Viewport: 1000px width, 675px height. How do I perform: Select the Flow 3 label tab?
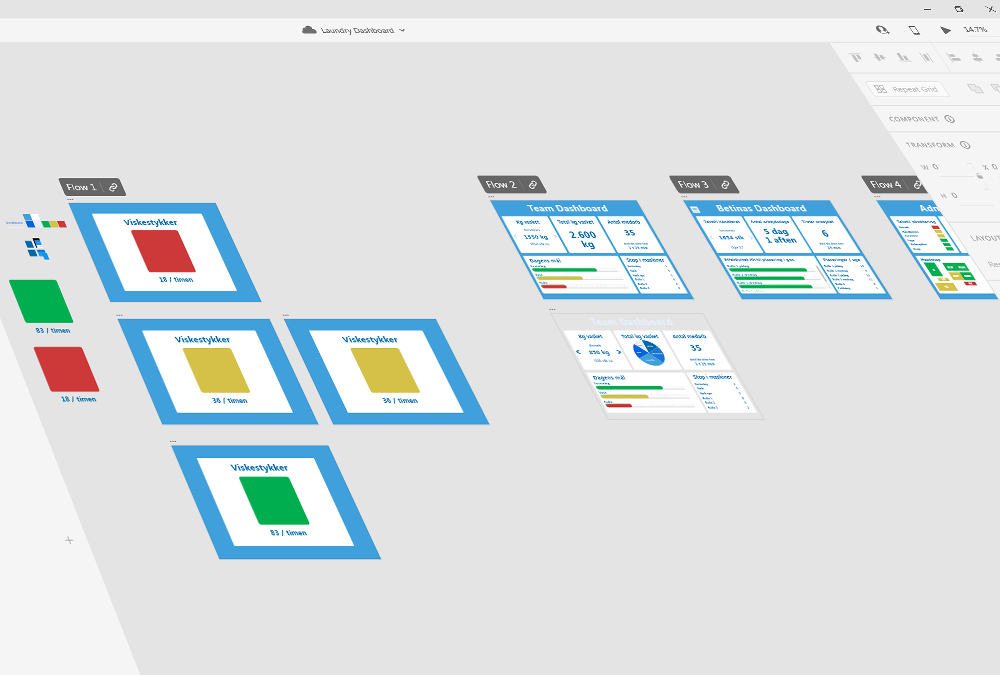(x=692, y=185)
